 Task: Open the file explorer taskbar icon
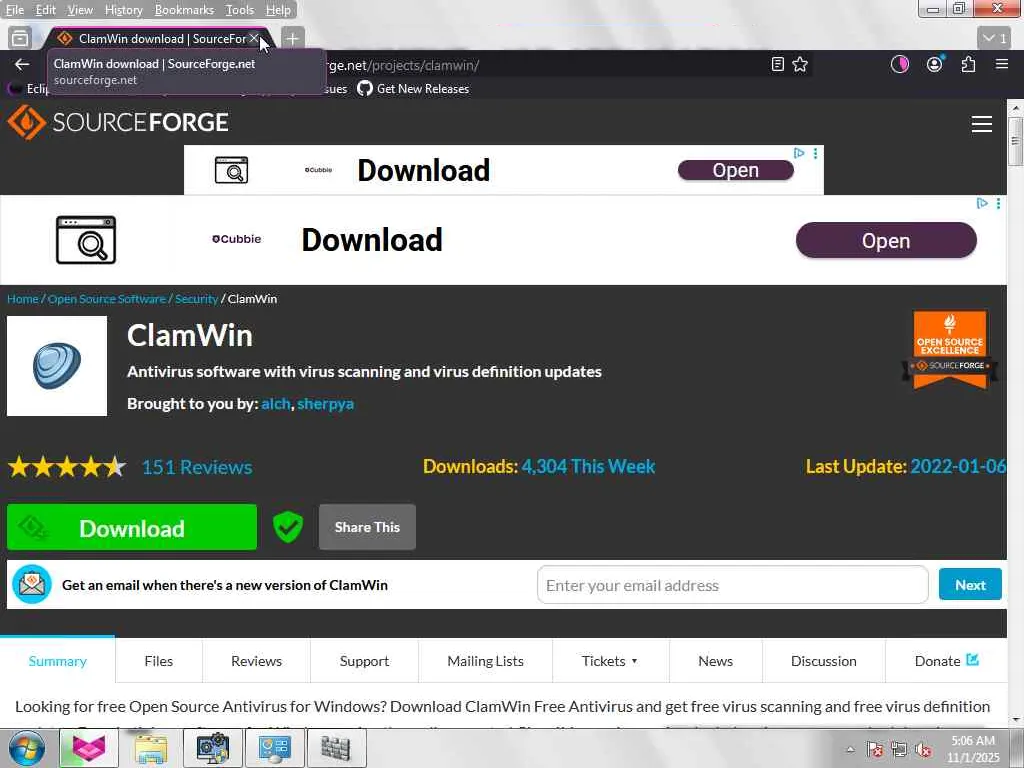[150, 748]
